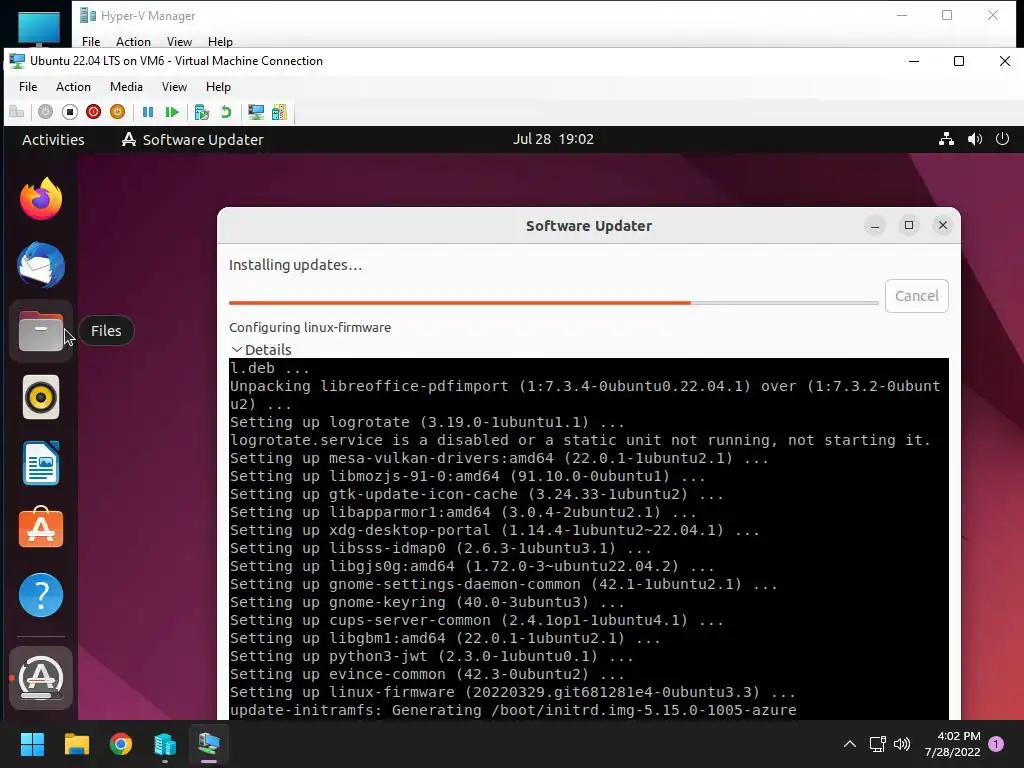Open Ubuntu Software from the dock
This screenshot has height=768, width=1024.
[40, 528]
